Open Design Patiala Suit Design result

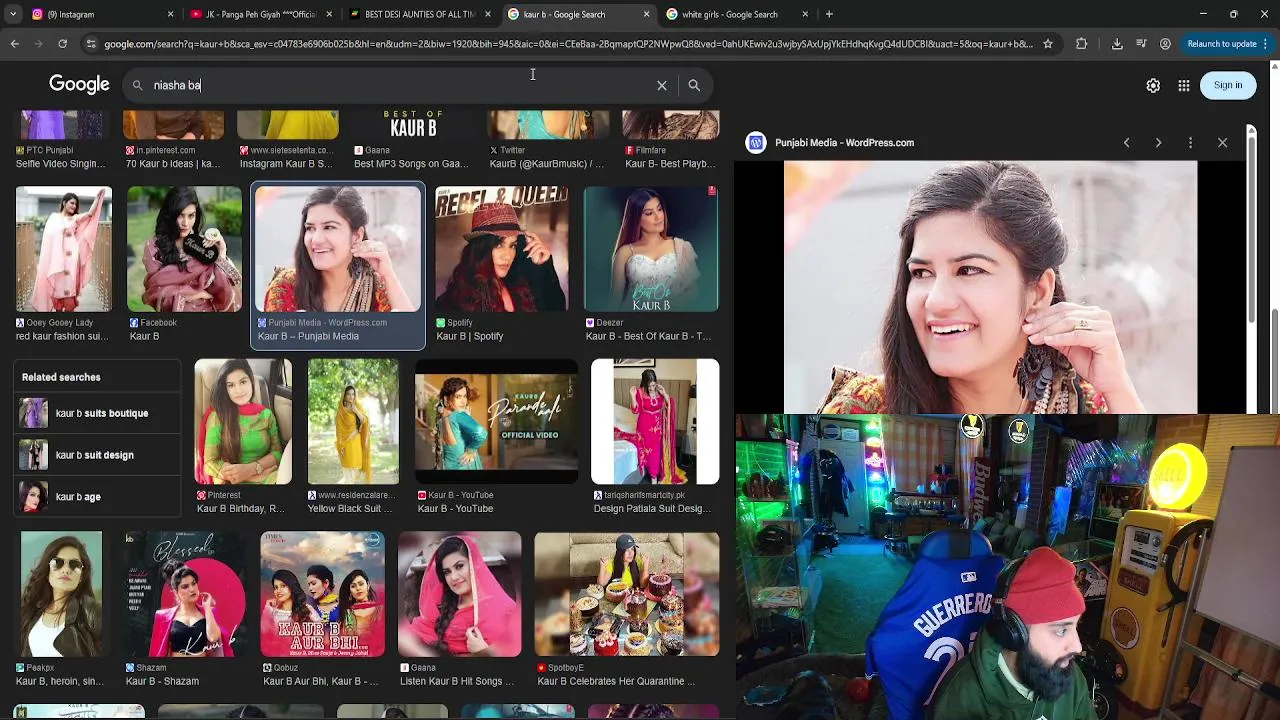pyautogui.click(x=655, y=422)
